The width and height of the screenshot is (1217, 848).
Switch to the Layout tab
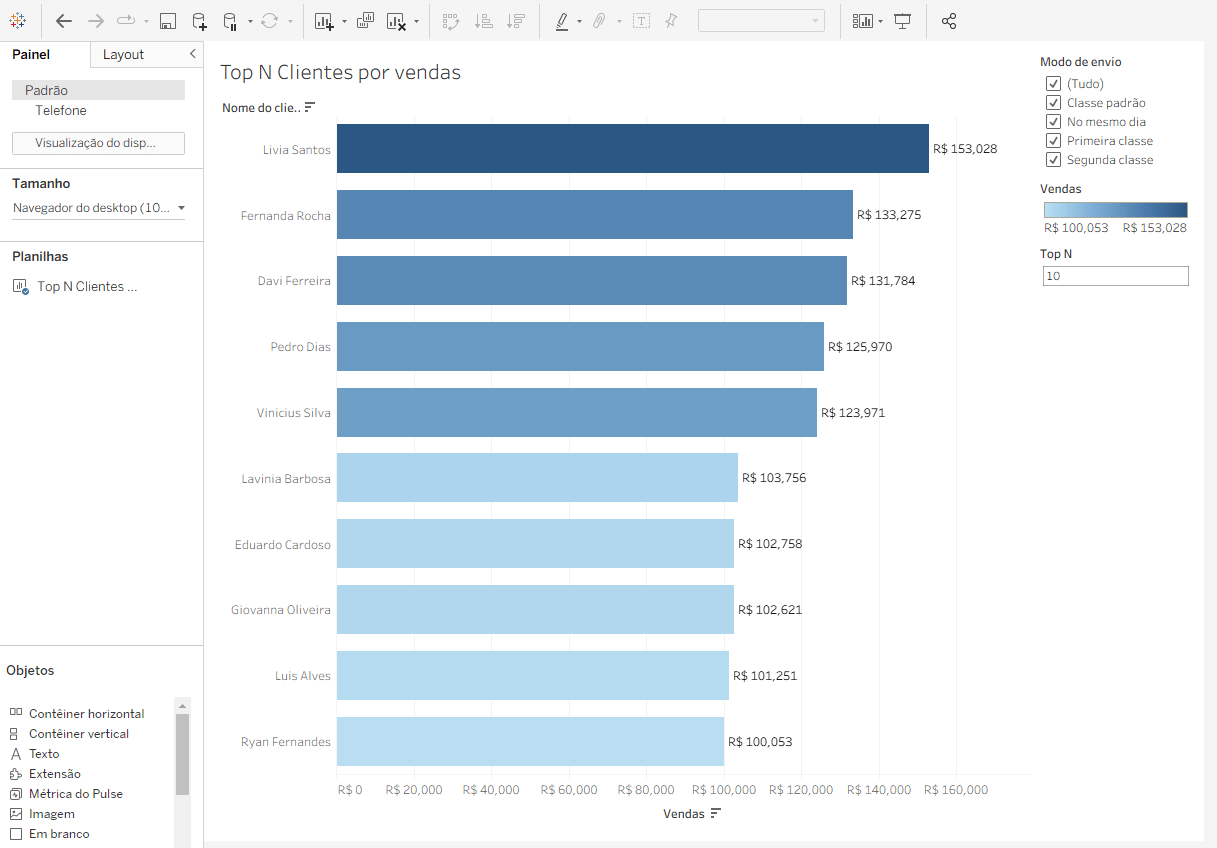click(123, 54)
